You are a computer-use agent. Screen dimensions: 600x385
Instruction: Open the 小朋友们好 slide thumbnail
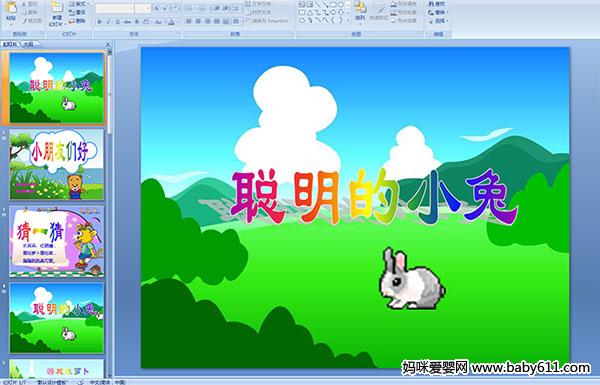[57, 164]
